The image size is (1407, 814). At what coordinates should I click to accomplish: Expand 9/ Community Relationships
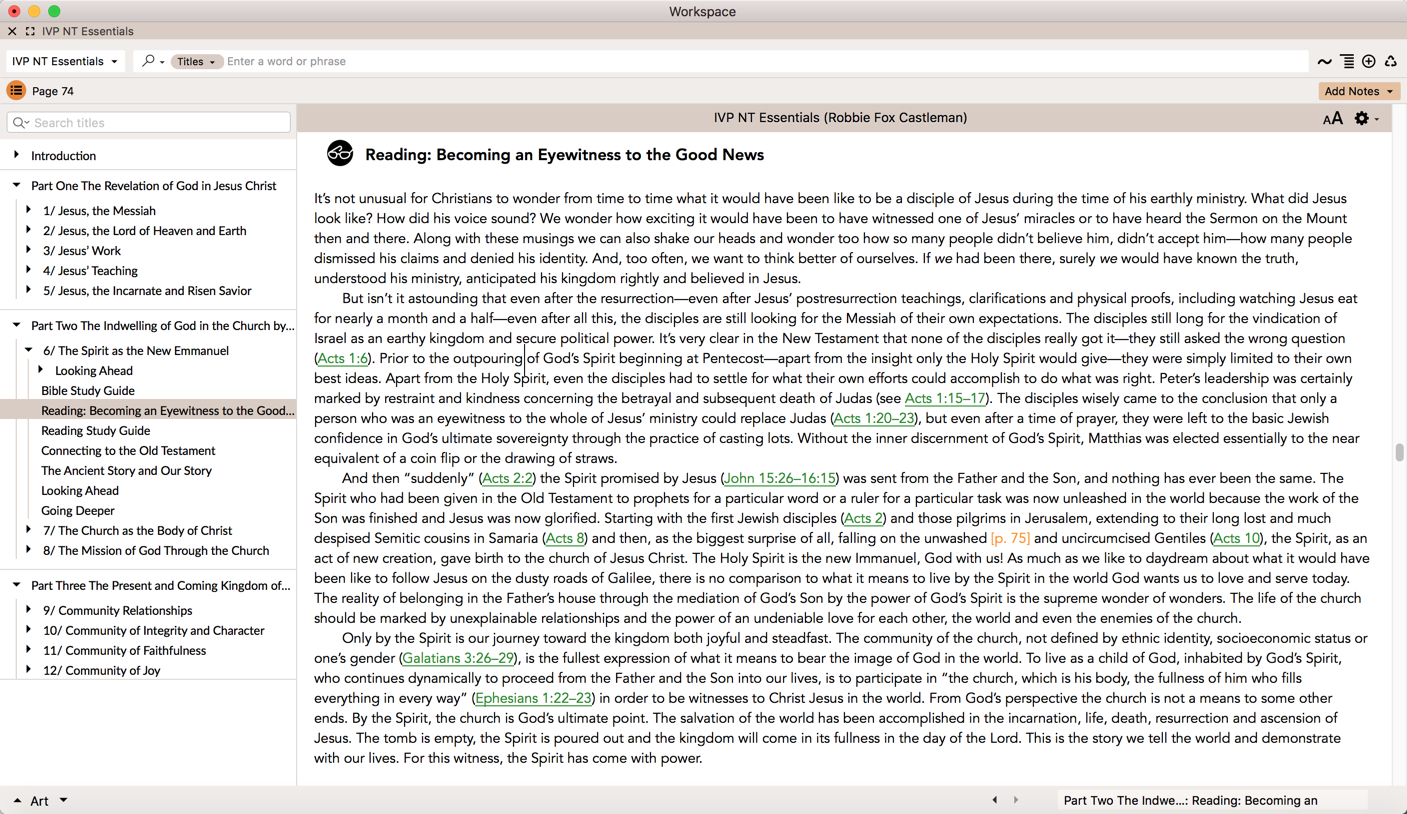point(28,610)
